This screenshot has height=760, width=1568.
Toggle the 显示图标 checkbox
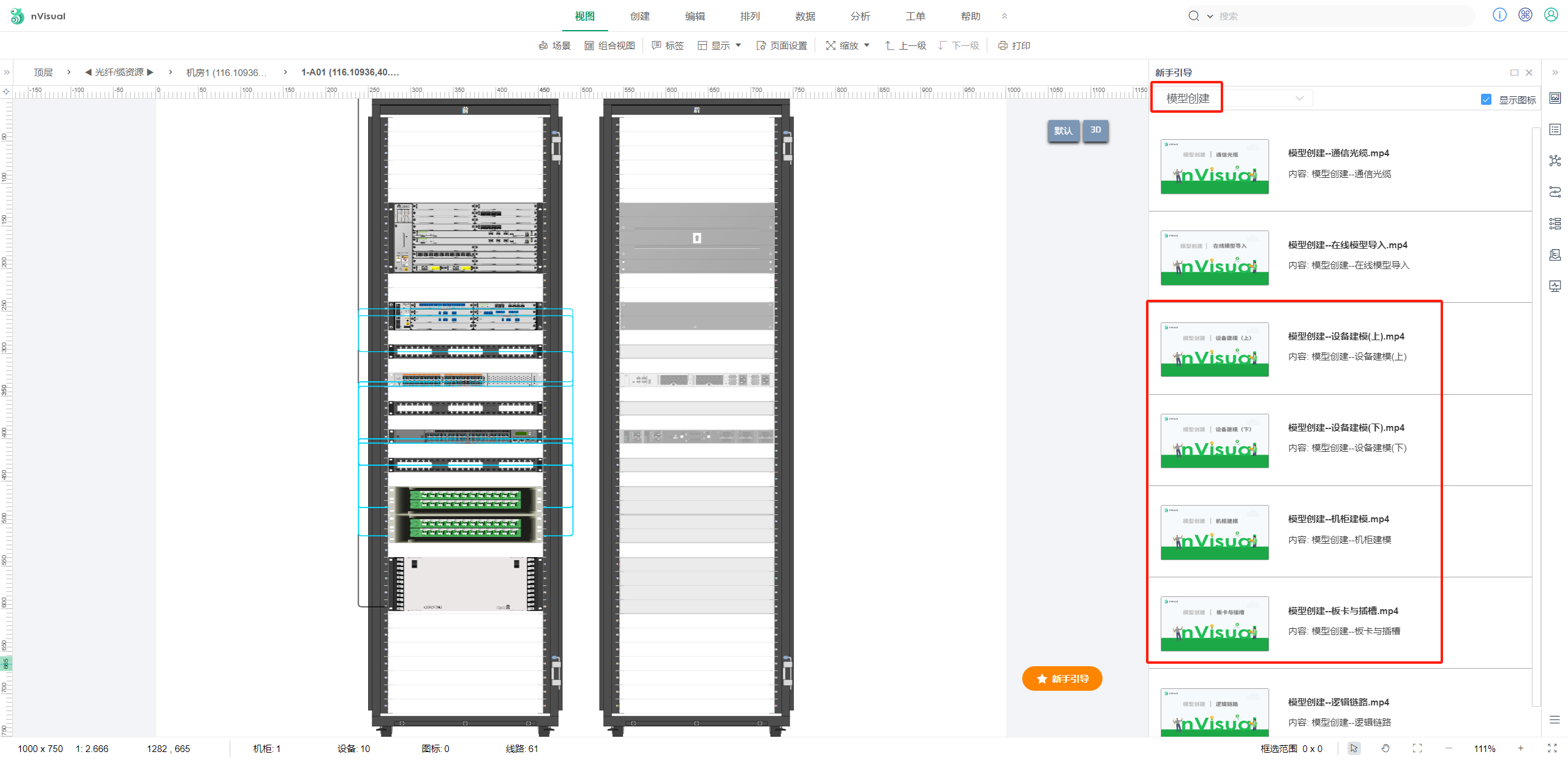click(x=1486, y=99)
